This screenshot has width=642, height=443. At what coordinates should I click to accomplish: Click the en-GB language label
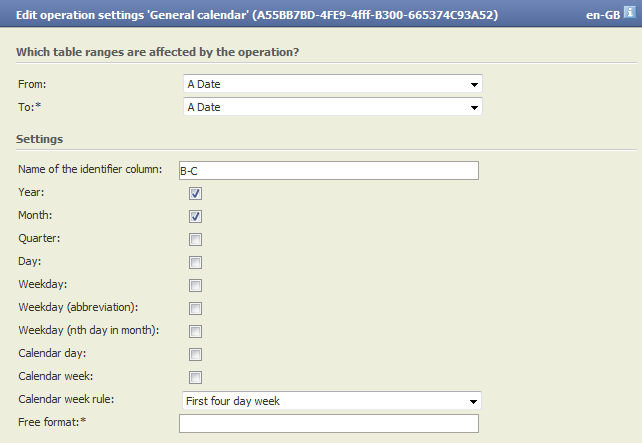click(x=603, y=15)
